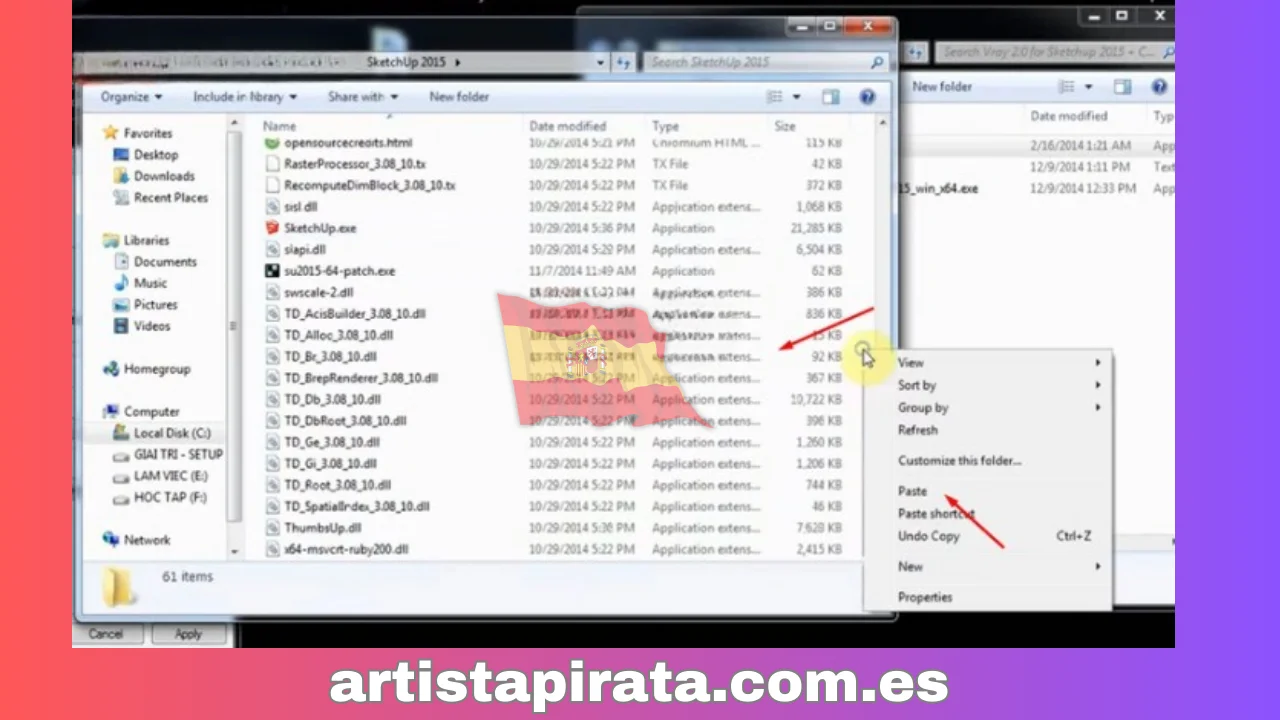1280x720 pixels.
Task: Click the search field in the Vray window
Action: (x=1053, y=52)
